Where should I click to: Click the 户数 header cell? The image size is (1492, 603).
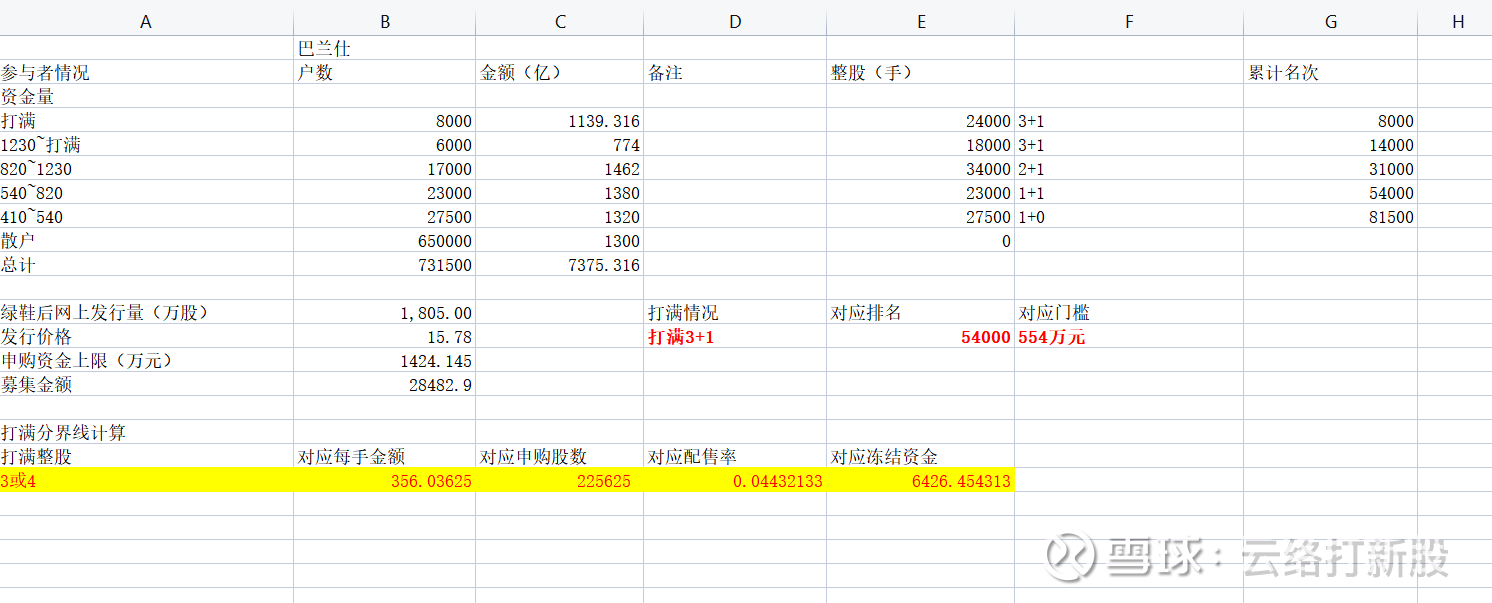[385, 72]
